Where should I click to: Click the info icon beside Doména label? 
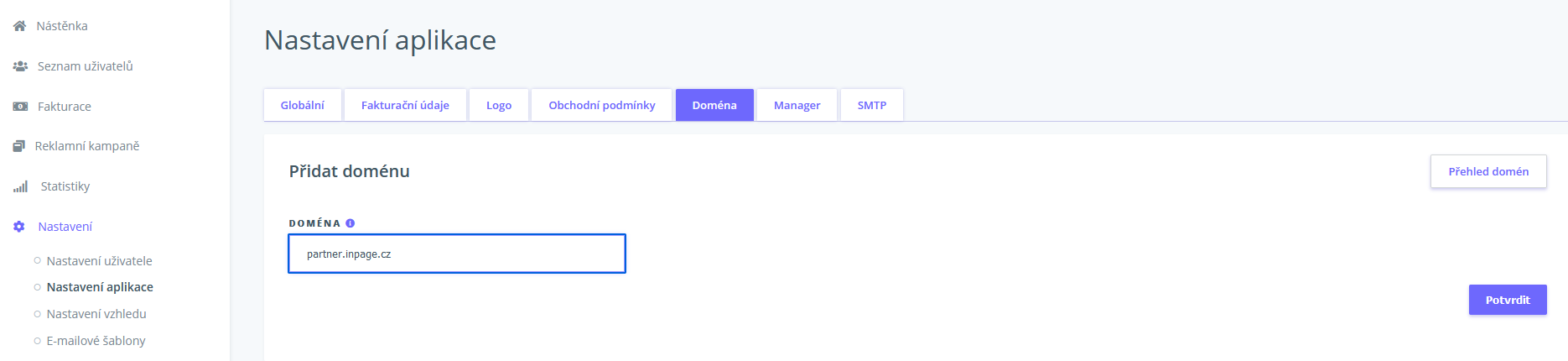pyautogui.click(x=350, y=223)
